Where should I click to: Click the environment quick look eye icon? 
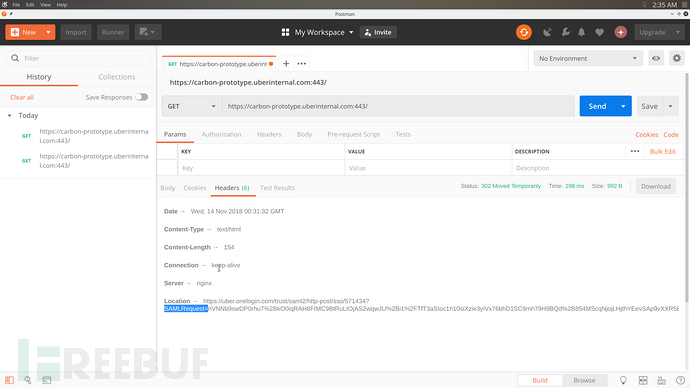(x=656, y=58)
